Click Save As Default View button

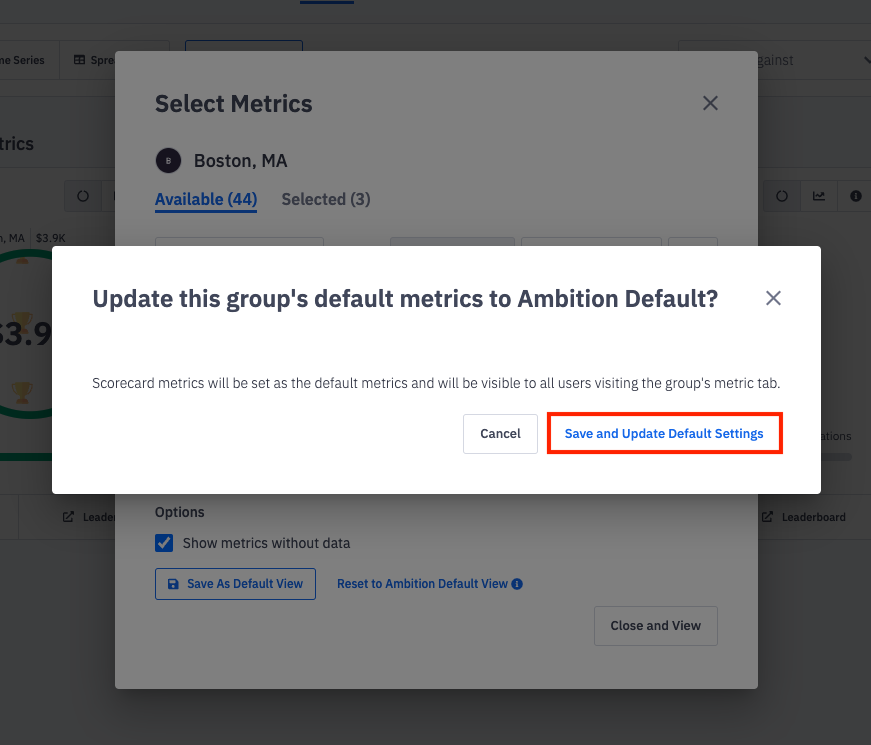(235, 584)
